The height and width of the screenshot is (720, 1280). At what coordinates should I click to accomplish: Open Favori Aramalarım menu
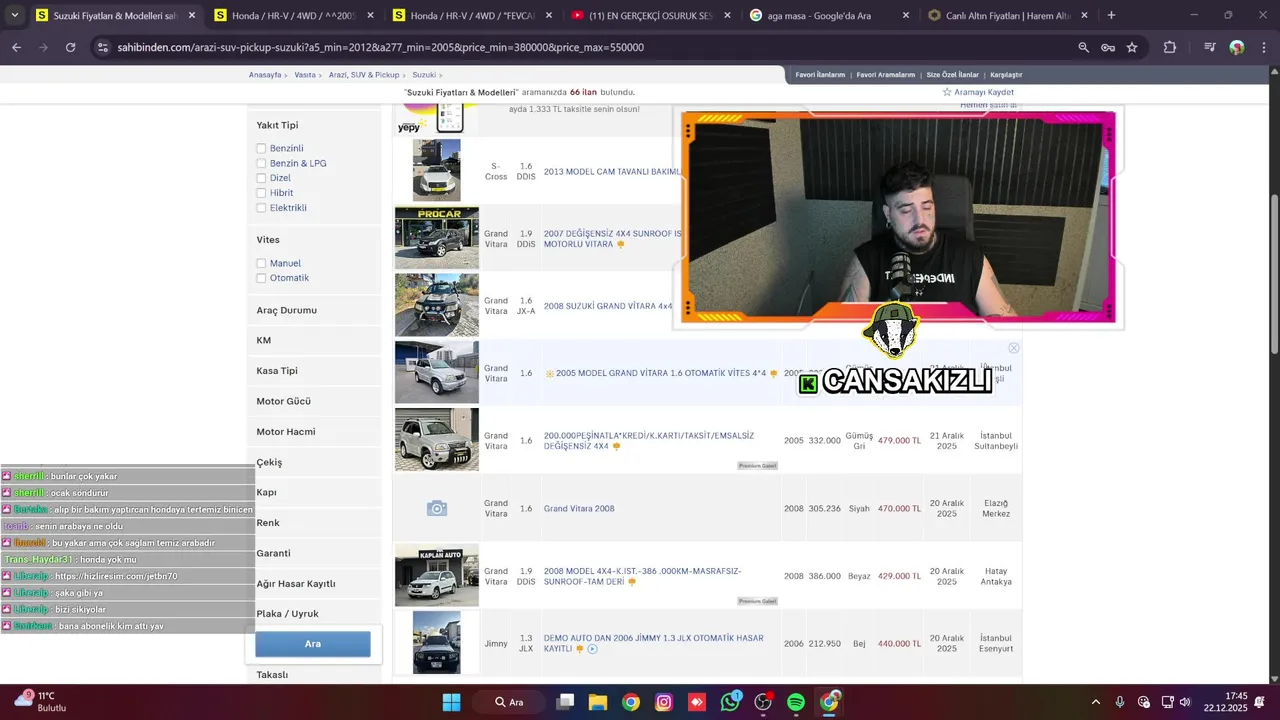click(x=885, y=75)
